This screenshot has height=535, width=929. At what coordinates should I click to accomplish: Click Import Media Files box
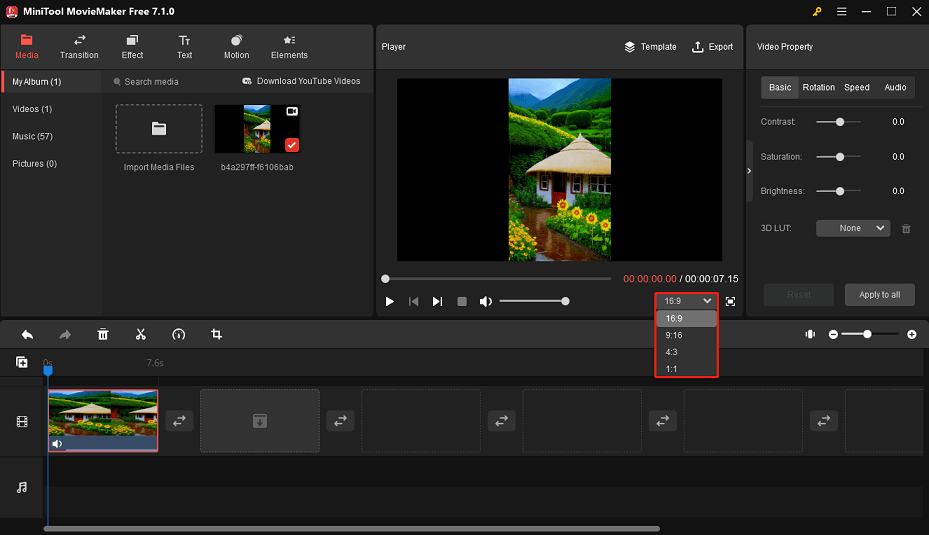(159, 129)
